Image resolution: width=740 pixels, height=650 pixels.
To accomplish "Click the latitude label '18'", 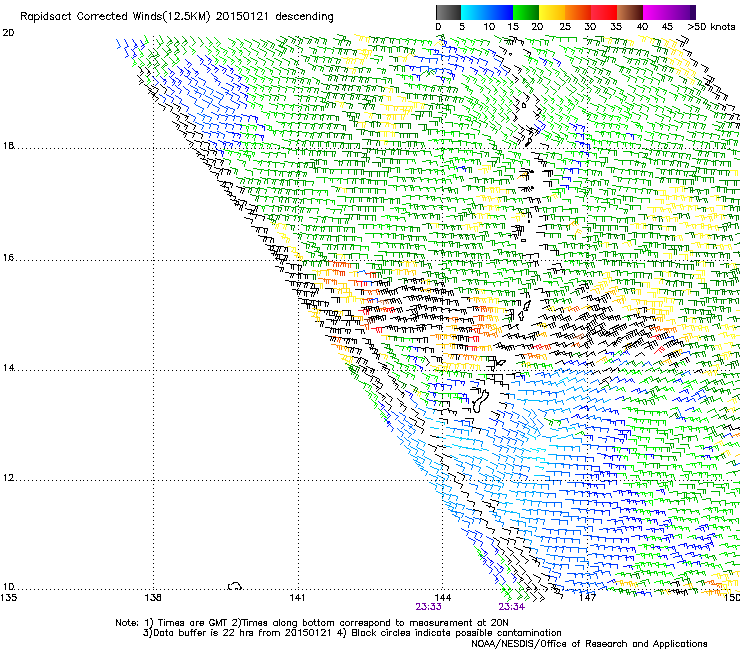I will (8, 145).
